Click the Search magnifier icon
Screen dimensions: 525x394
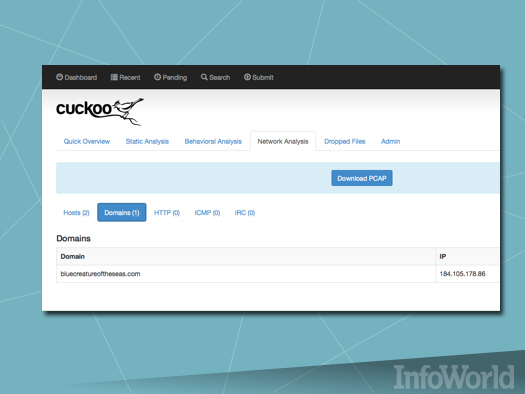coord(204,77)
